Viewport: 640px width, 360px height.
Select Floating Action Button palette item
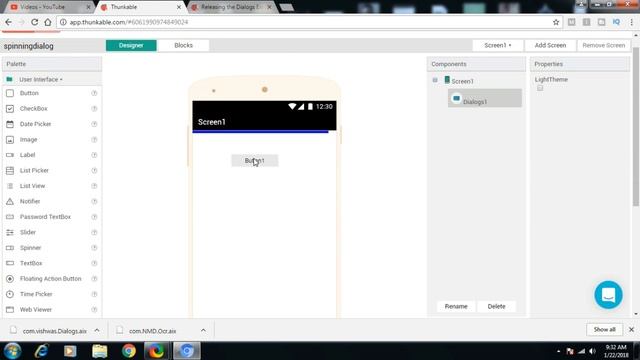(50, 279)
